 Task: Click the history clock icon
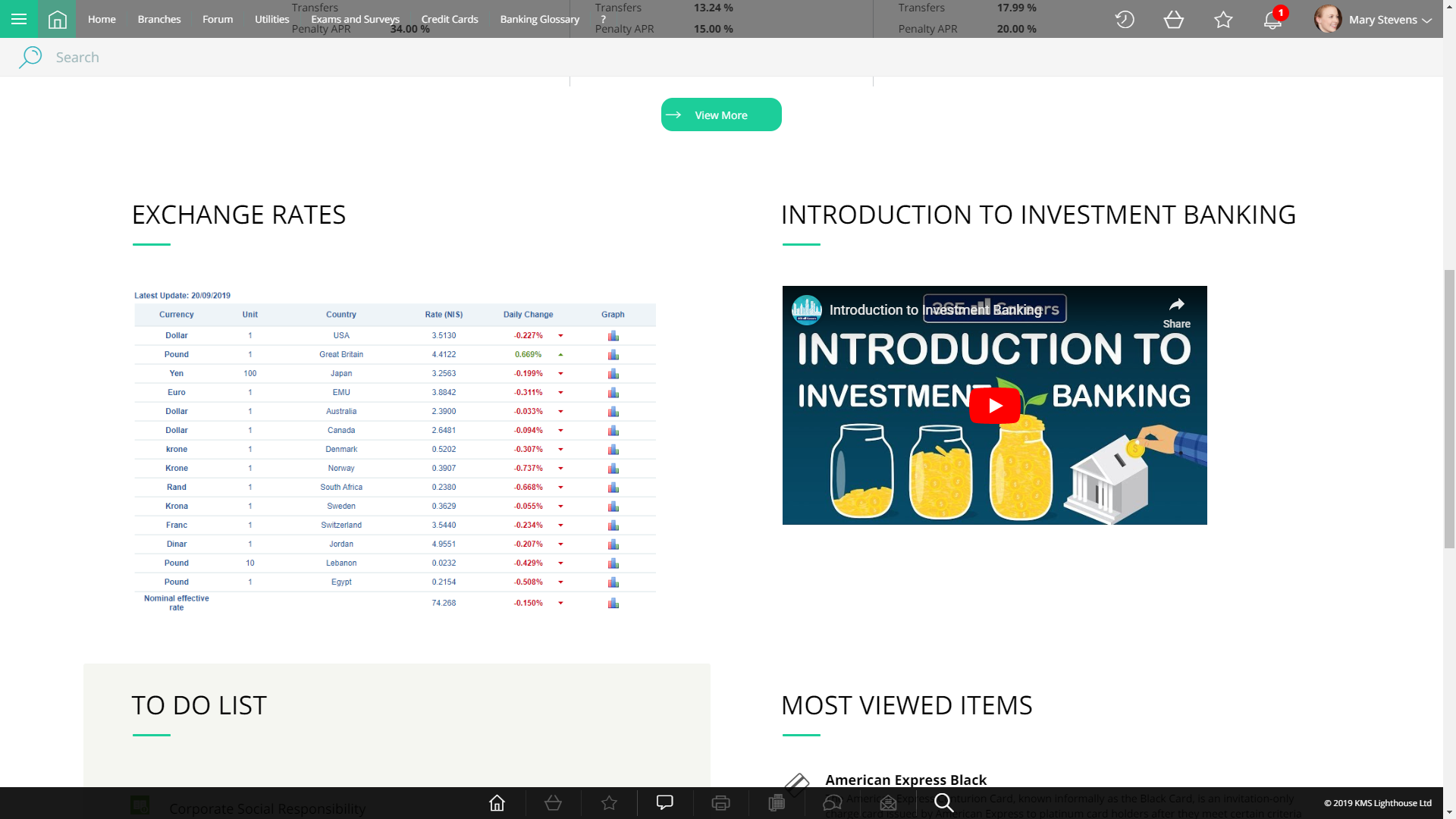(1125, 20)
